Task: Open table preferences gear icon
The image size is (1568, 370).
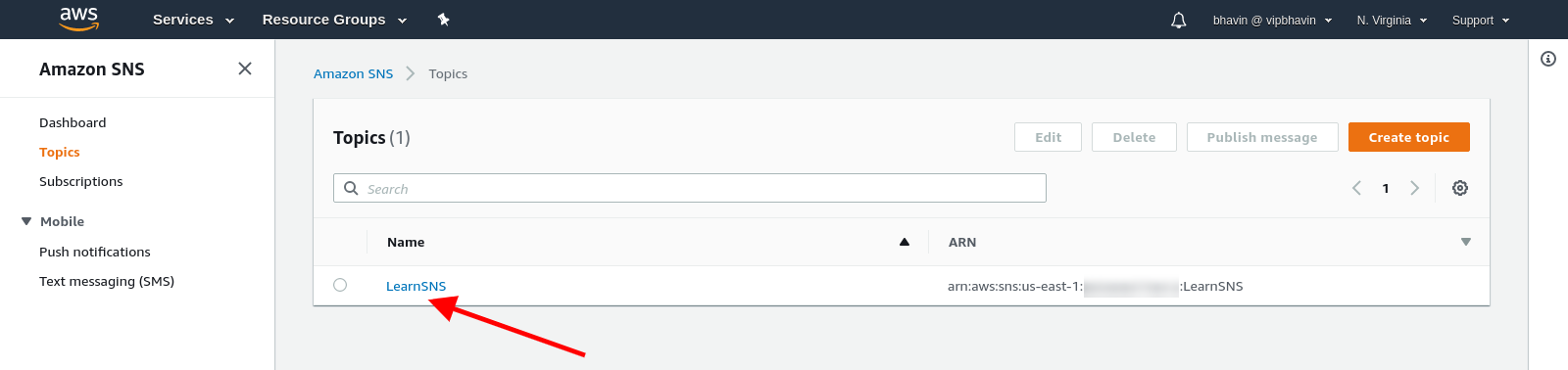Action: pyautogui.click(x=1460, y=188)
